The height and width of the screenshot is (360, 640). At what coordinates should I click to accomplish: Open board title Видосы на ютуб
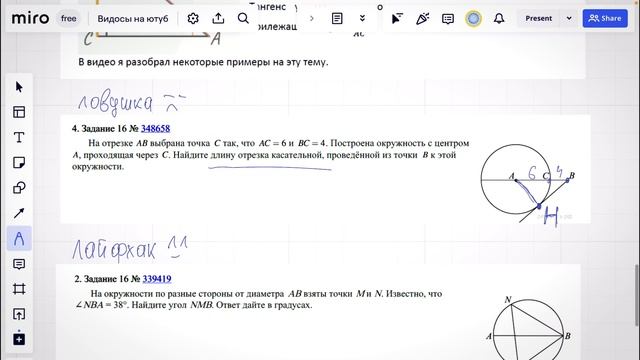click(x=133, y=19)
